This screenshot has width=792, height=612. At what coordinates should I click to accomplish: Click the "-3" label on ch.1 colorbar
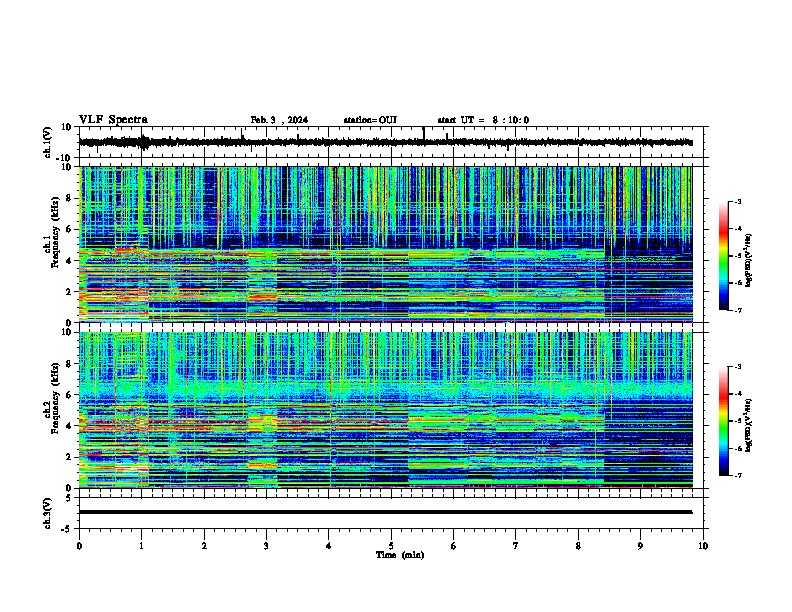click(737, 201)
